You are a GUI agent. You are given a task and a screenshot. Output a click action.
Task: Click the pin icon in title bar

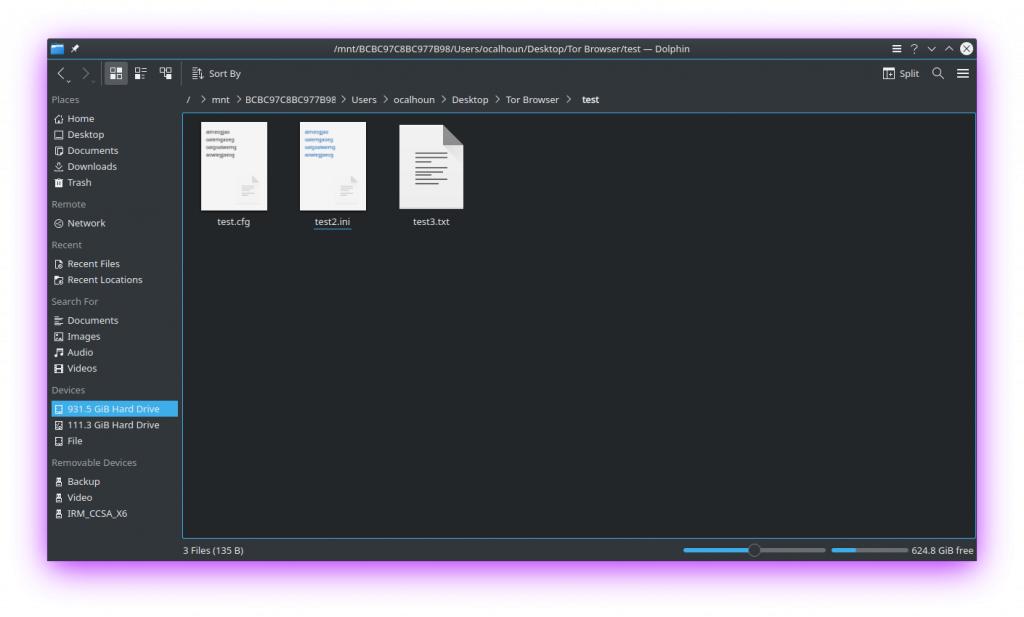tap(75, 49)
